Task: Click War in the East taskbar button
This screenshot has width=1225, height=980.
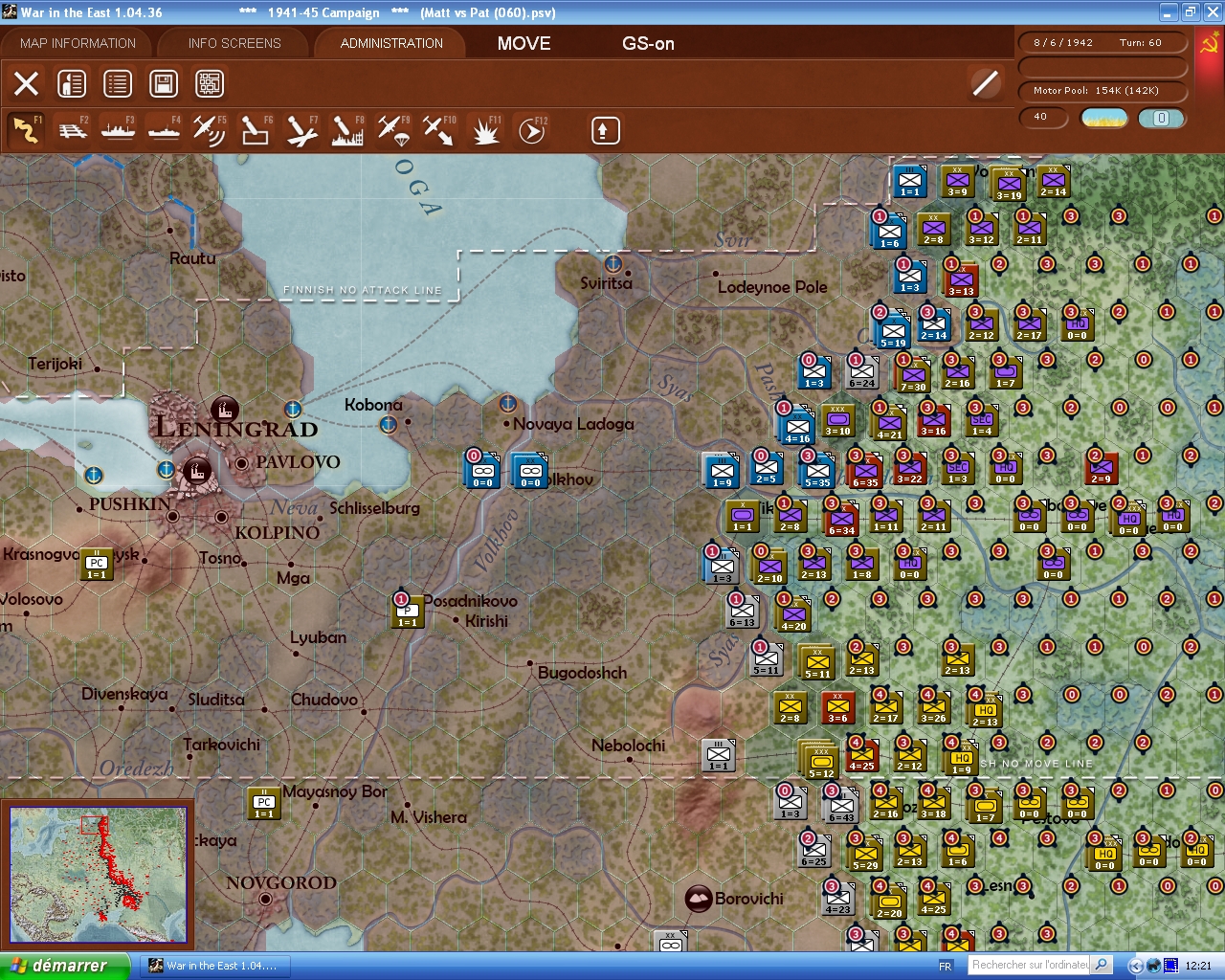Action: point(216,966)
